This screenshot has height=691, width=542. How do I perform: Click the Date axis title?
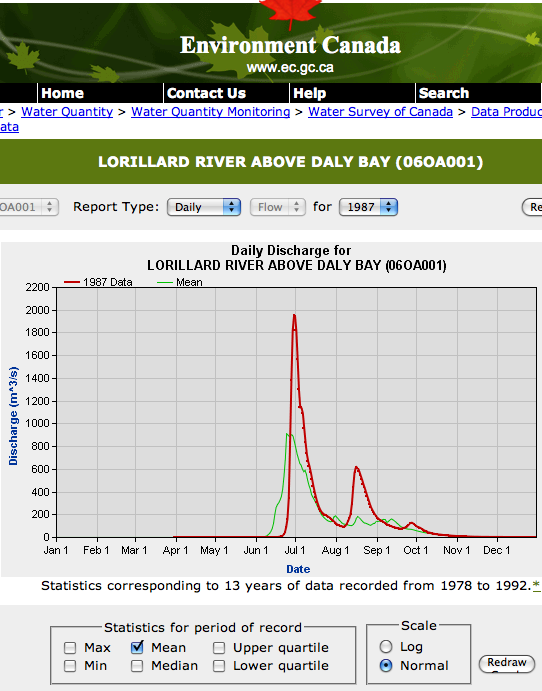(298, 569)
